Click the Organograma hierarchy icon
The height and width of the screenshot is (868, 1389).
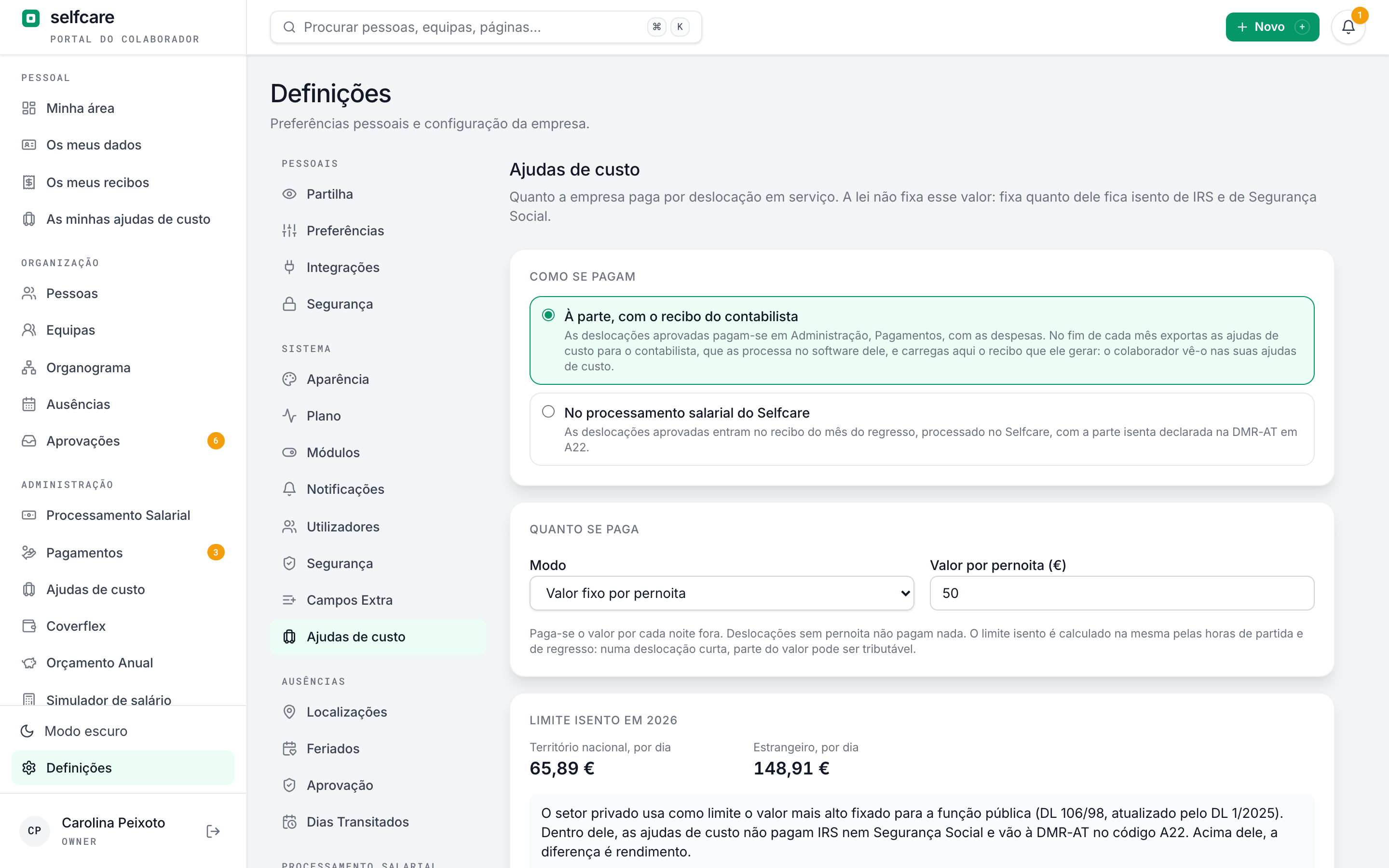(29, 367)
